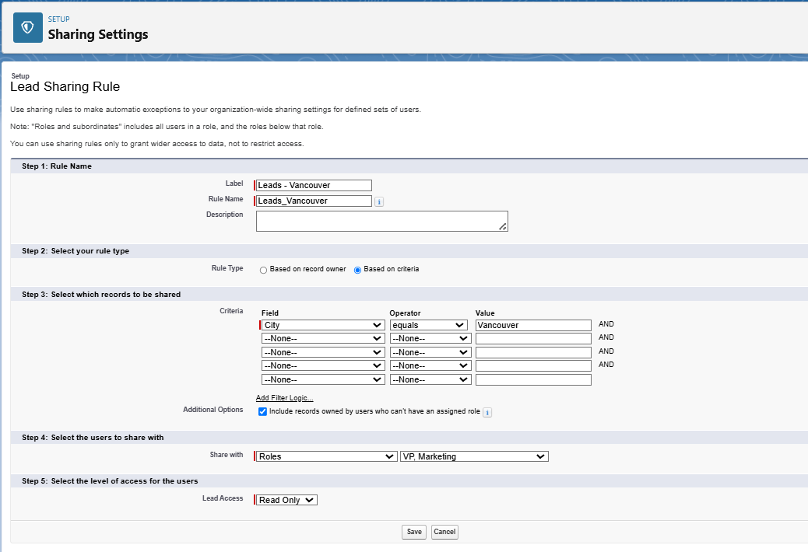
Task: Open the VP, Marketing role dropdown
Action: pyautogui.click(x=474, y=457)
